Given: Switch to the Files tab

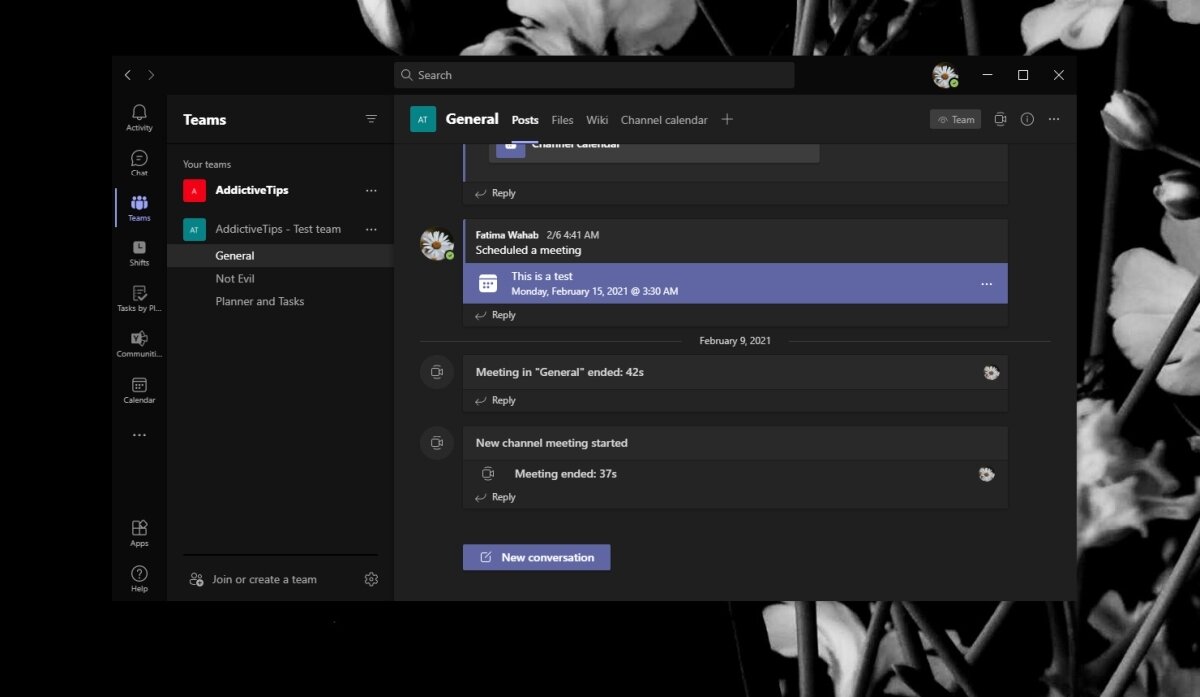Looking at the screenshot, I should 562,120.
